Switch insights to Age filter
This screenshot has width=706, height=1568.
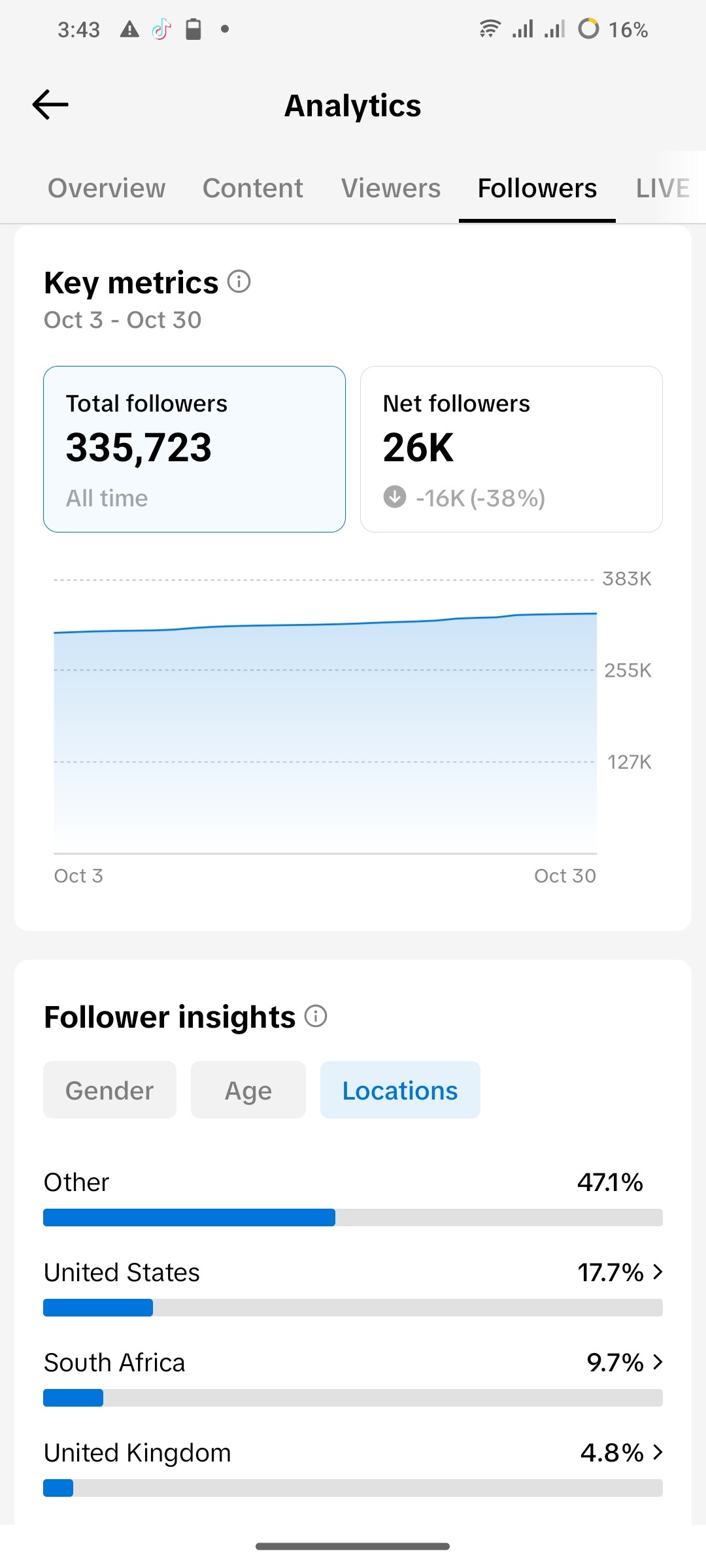tap(248, 1090)
